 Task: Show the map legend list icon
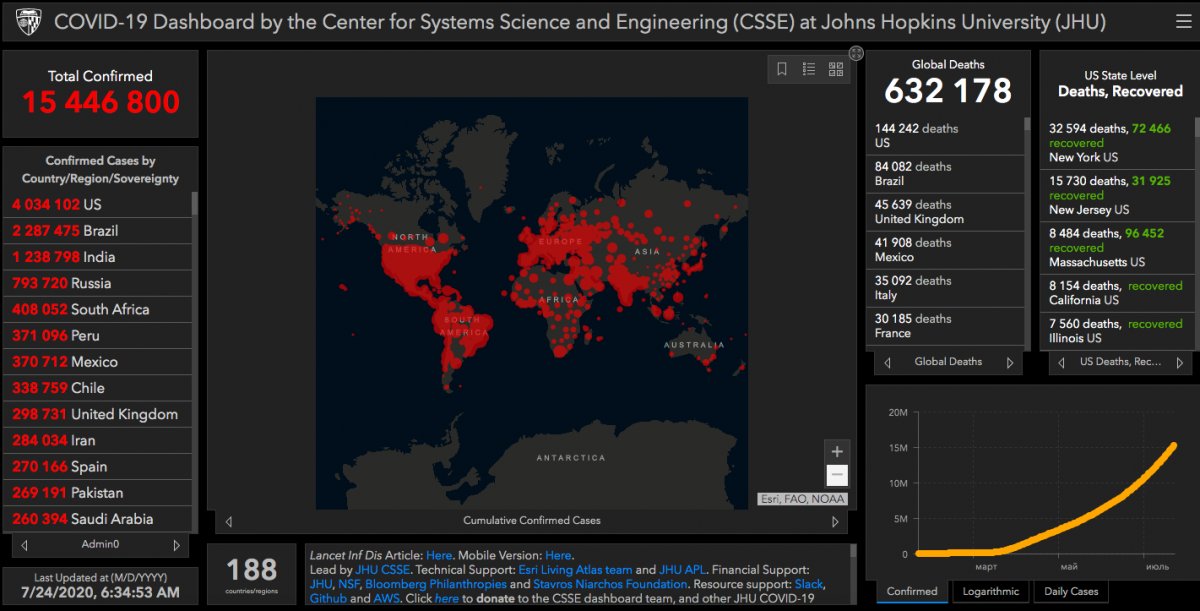click(x=809, y=69)
